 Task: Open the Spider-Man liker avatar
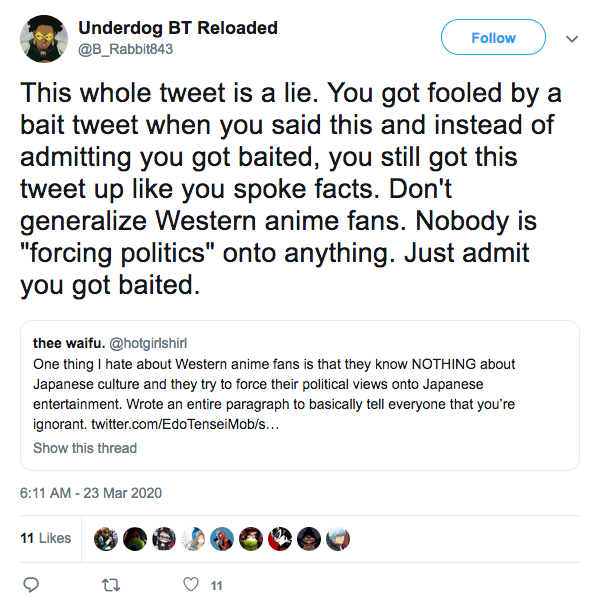click(222, 539)
